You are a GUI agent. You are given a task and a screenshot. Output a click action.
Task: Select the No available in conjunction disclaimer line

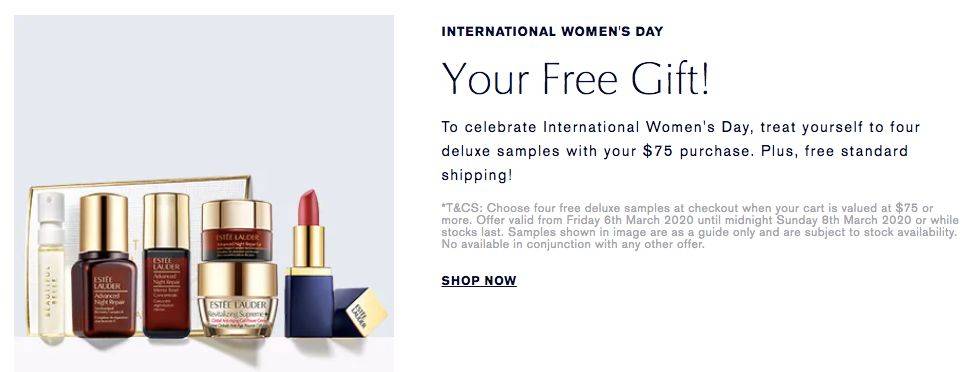(x=573, y=244)
